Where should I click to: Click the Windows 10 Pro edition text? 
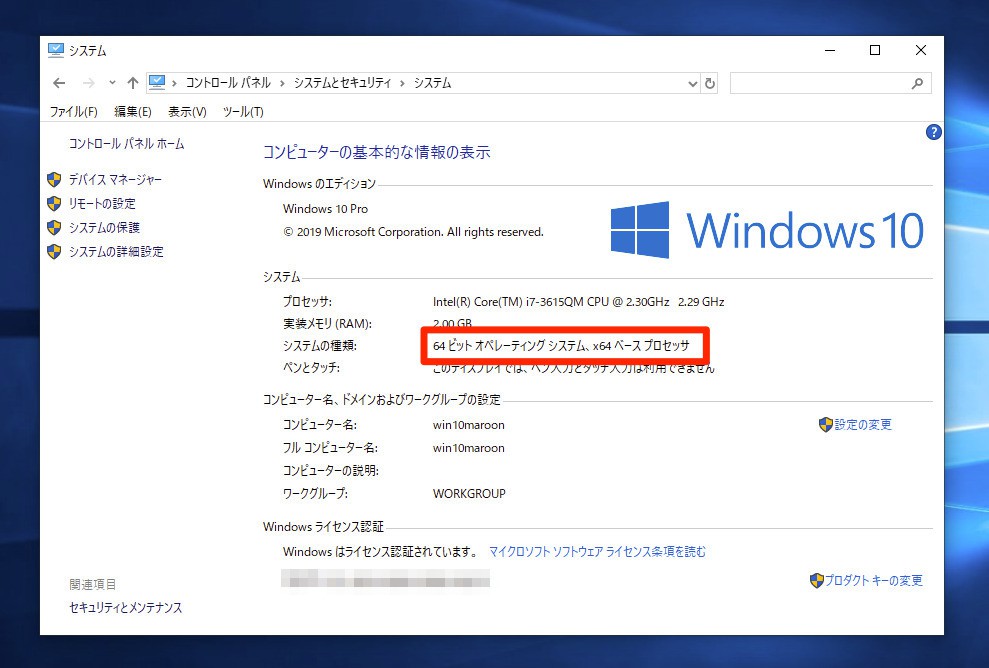point(325,209)
